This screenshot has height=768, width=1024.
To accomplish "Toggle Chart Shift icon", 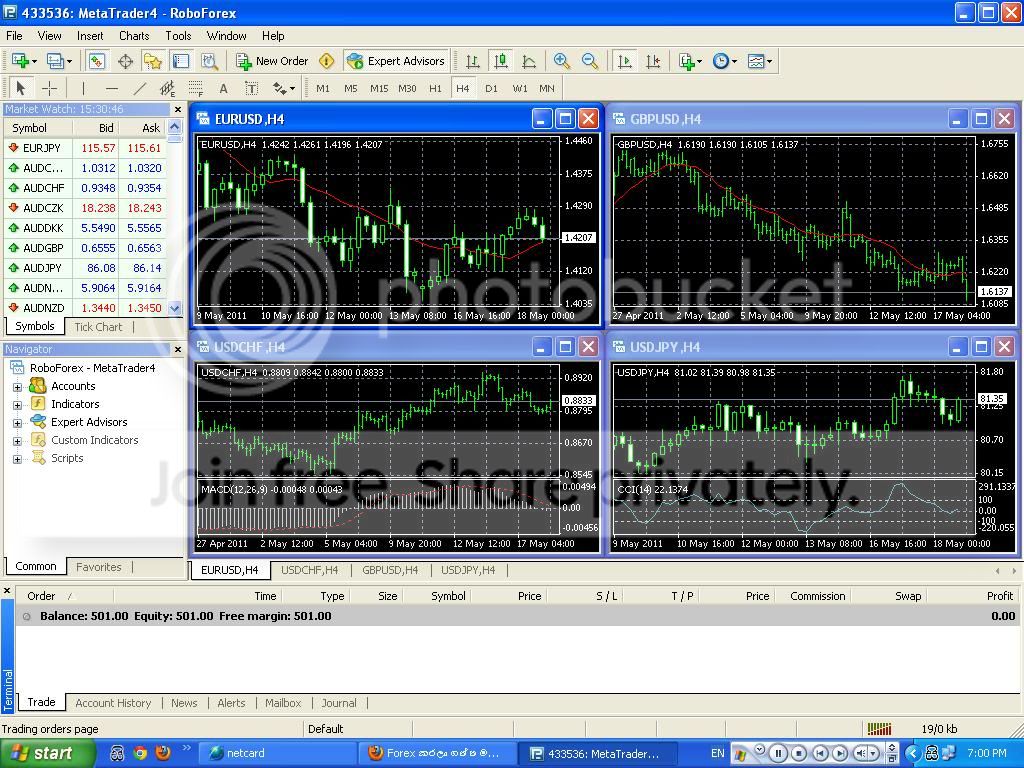I will [653, 61].
